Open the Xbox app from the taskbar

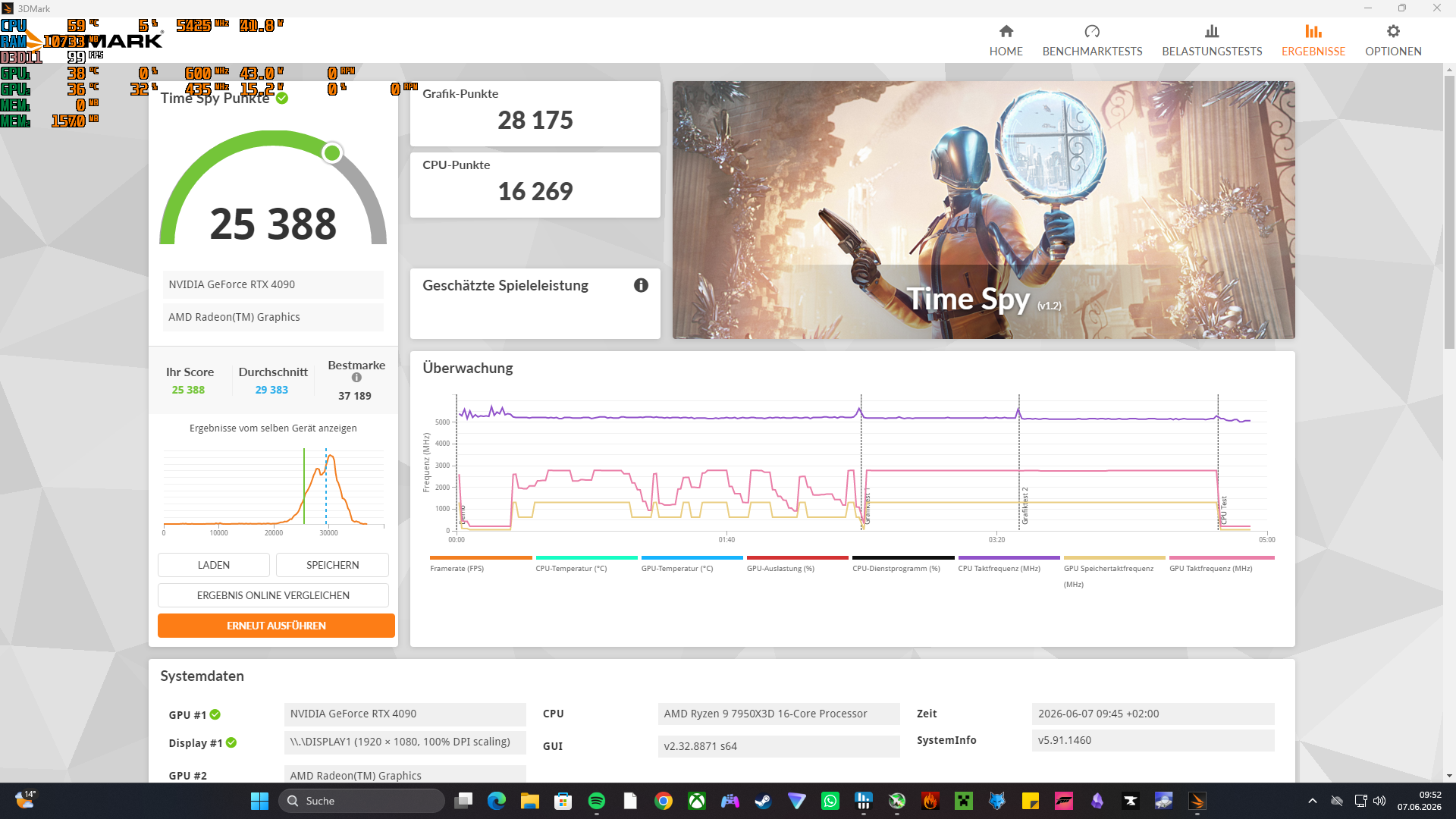pos(697,801)
